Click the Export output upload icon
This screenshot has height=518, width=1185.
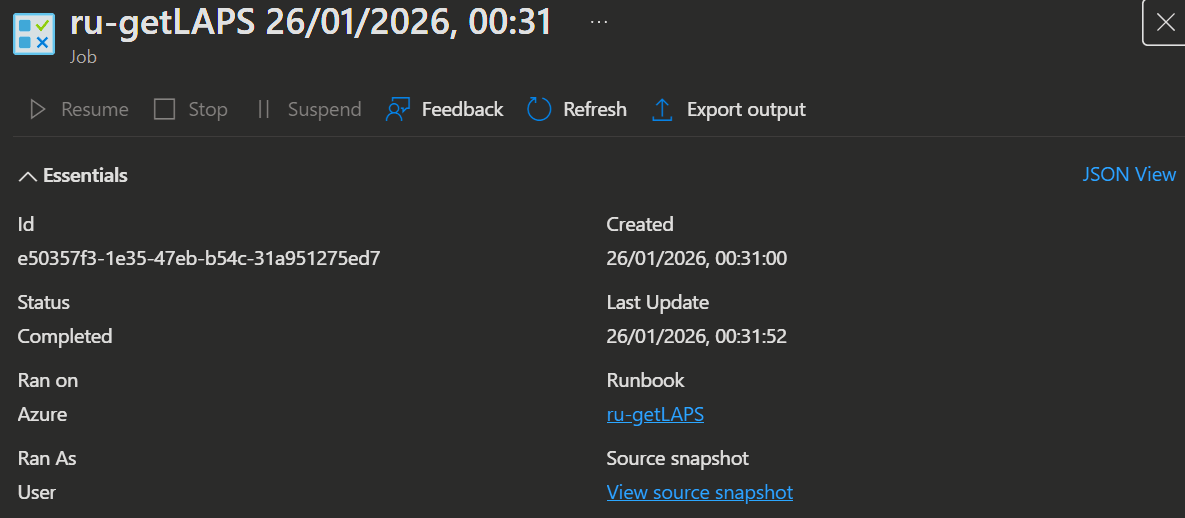pos(662,109)
